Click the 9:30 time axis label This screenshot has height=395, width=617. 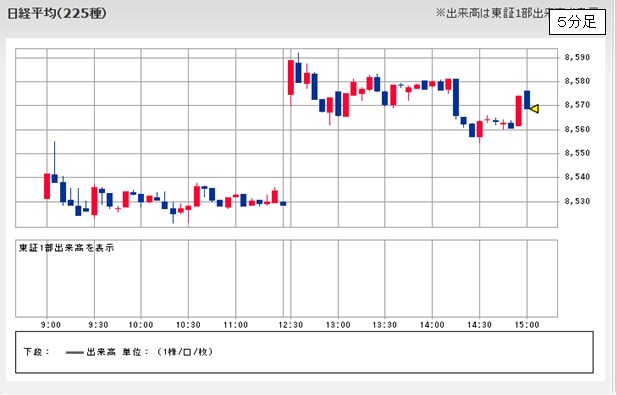pos(98,325)
